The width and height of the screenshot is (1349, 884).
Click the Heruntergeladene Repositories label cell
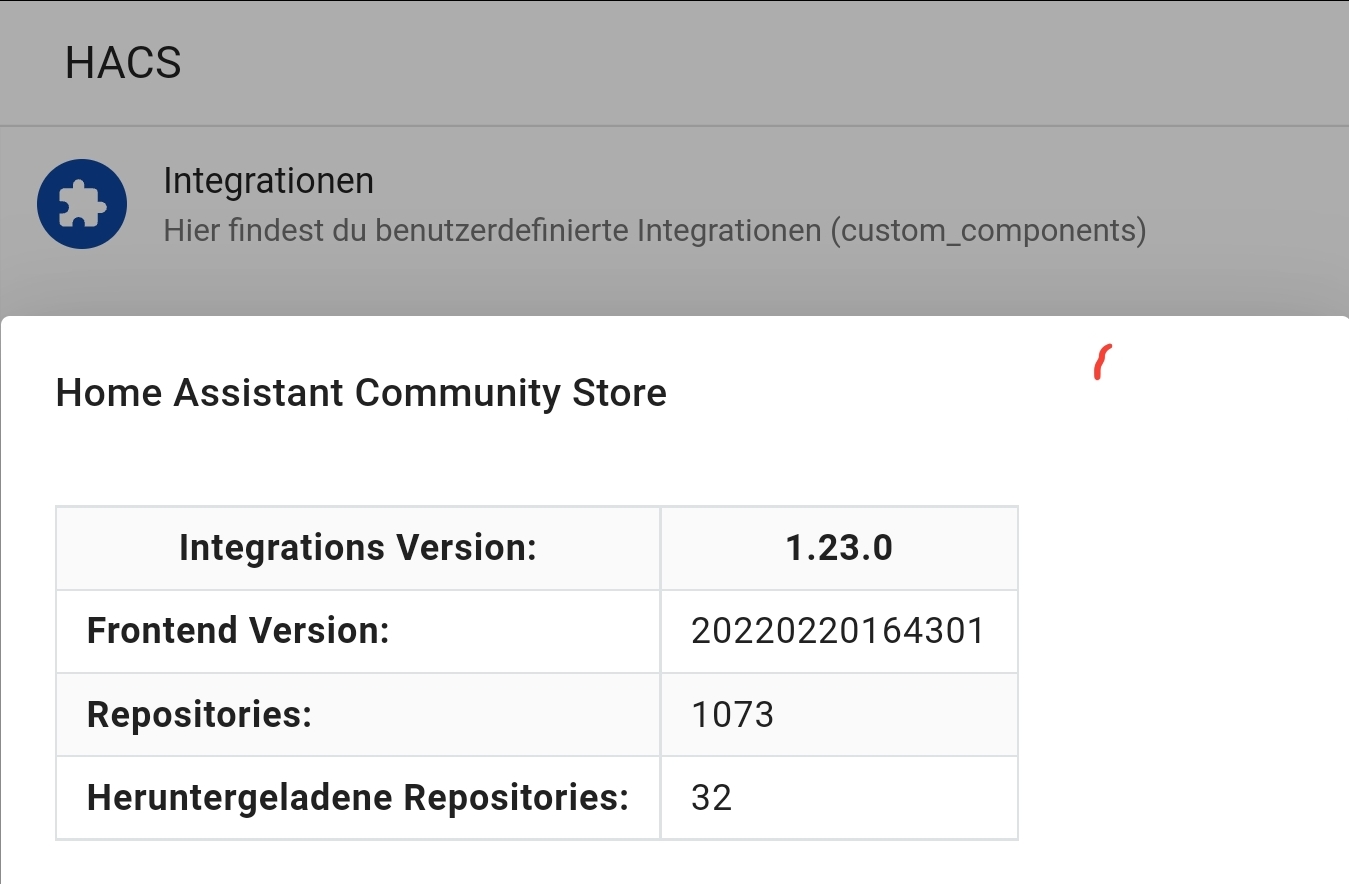pyautogui.click(x=358, y=797)
